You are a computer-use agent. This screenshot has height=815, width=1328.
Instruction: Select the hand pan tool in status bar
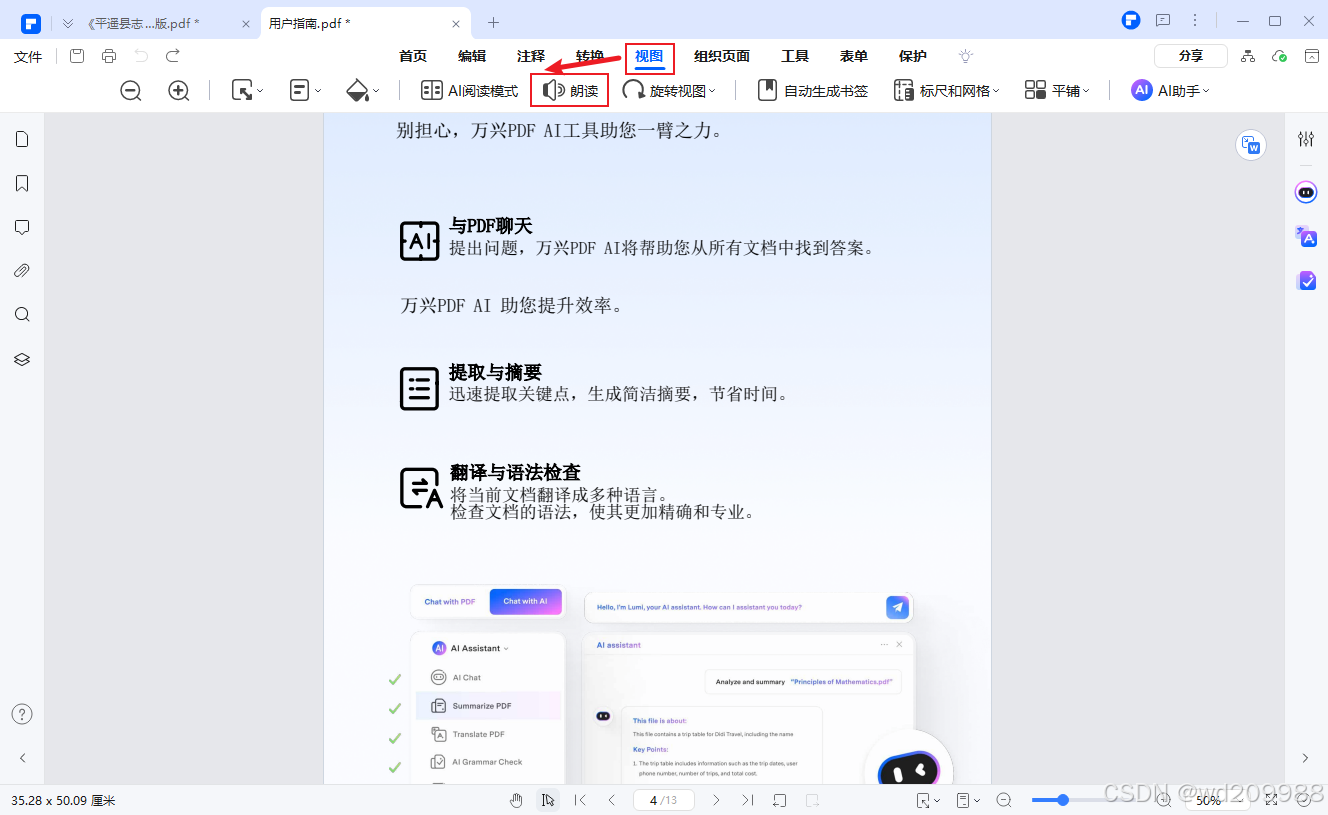pos(517,800)
